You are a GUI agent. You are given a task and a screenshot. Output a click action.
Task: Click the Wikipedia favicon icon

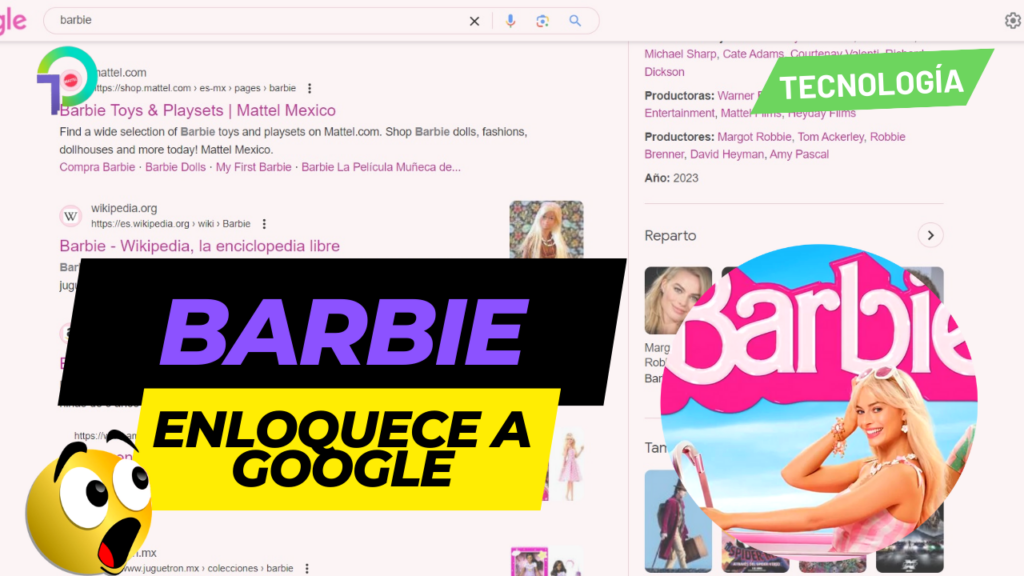click(71, 216)
